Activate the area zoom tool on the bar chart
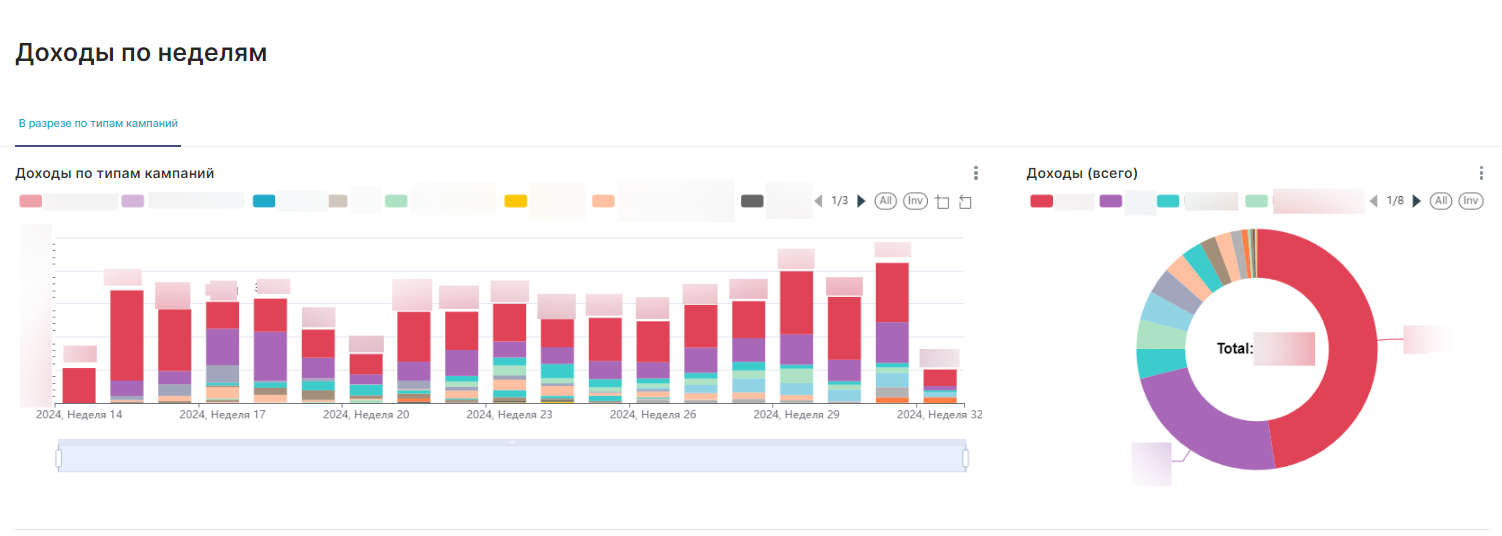The height and width of the screenshot is (536, 1502). pyautogui.click(x=942, y=202)
